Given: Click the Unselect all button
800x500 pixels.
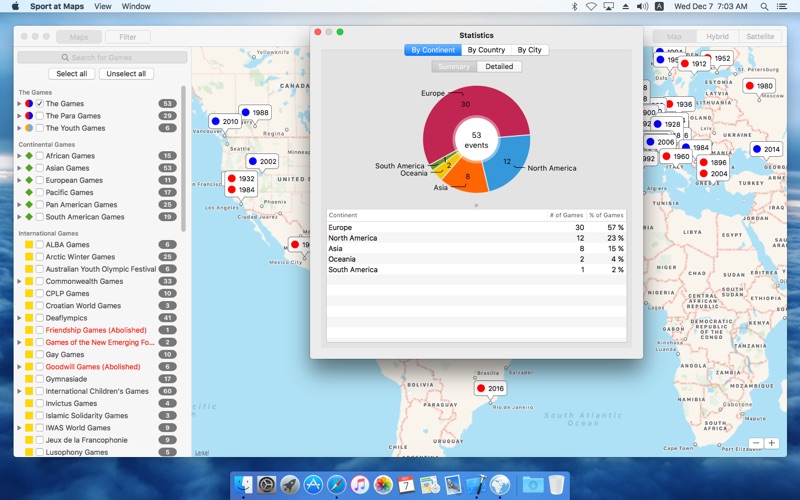Looking at the screenshot, I should [x=126, y=74].
